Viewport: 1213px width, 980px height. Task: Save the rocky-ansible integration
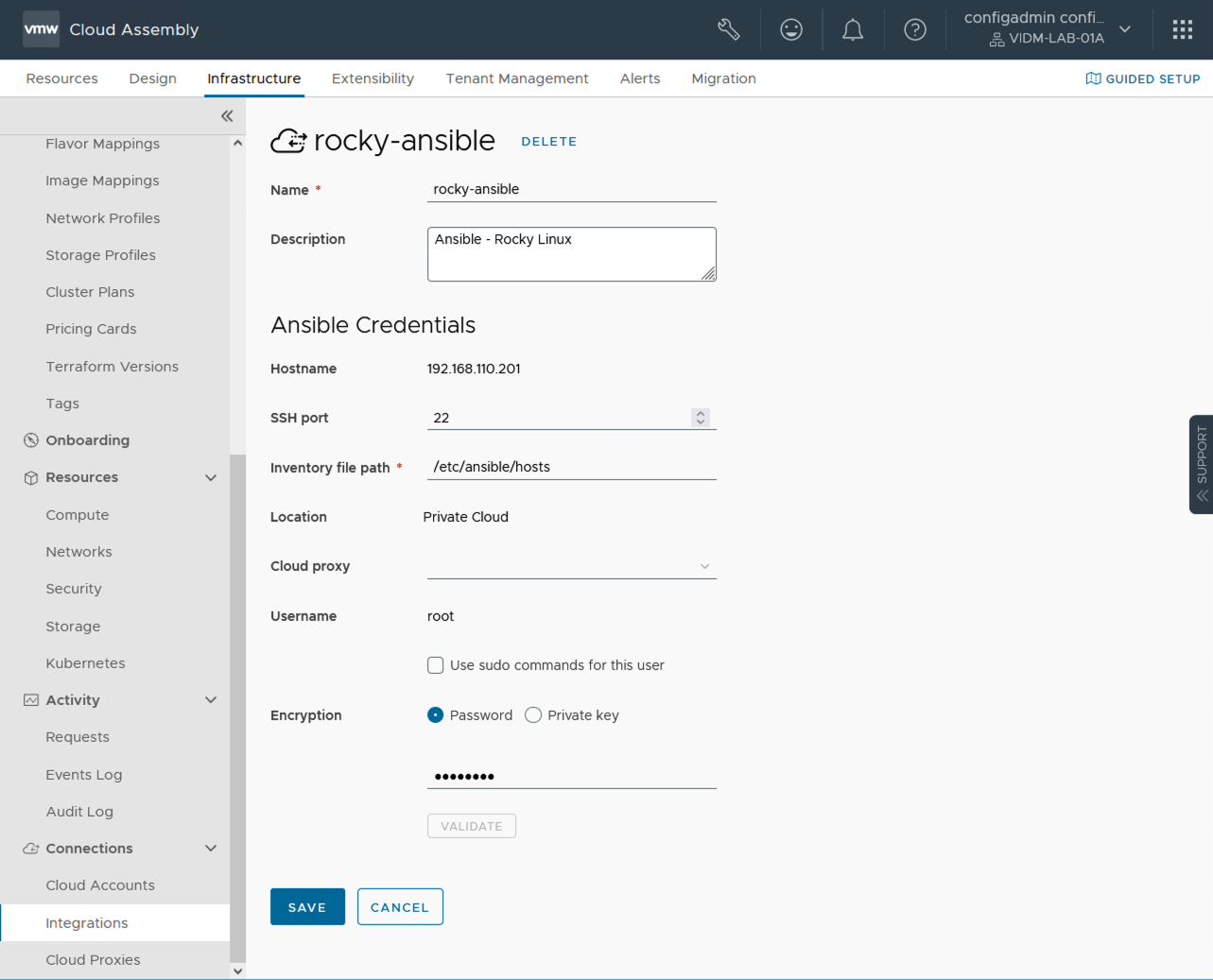pyautogui.click(x=307, y=907)
